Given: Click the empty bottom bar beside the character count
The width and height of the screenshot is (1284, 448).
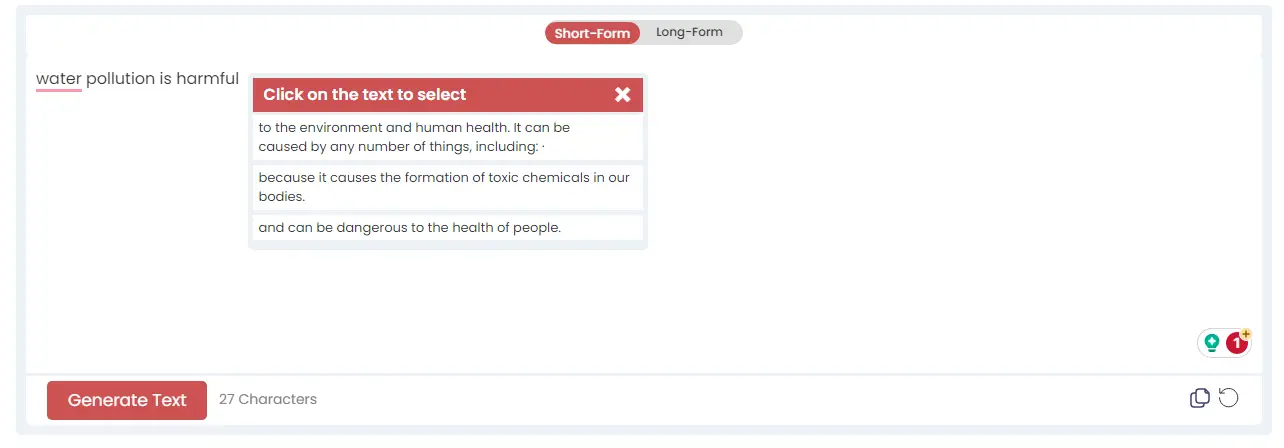Looking at the screenshot, I should [750, 400].
